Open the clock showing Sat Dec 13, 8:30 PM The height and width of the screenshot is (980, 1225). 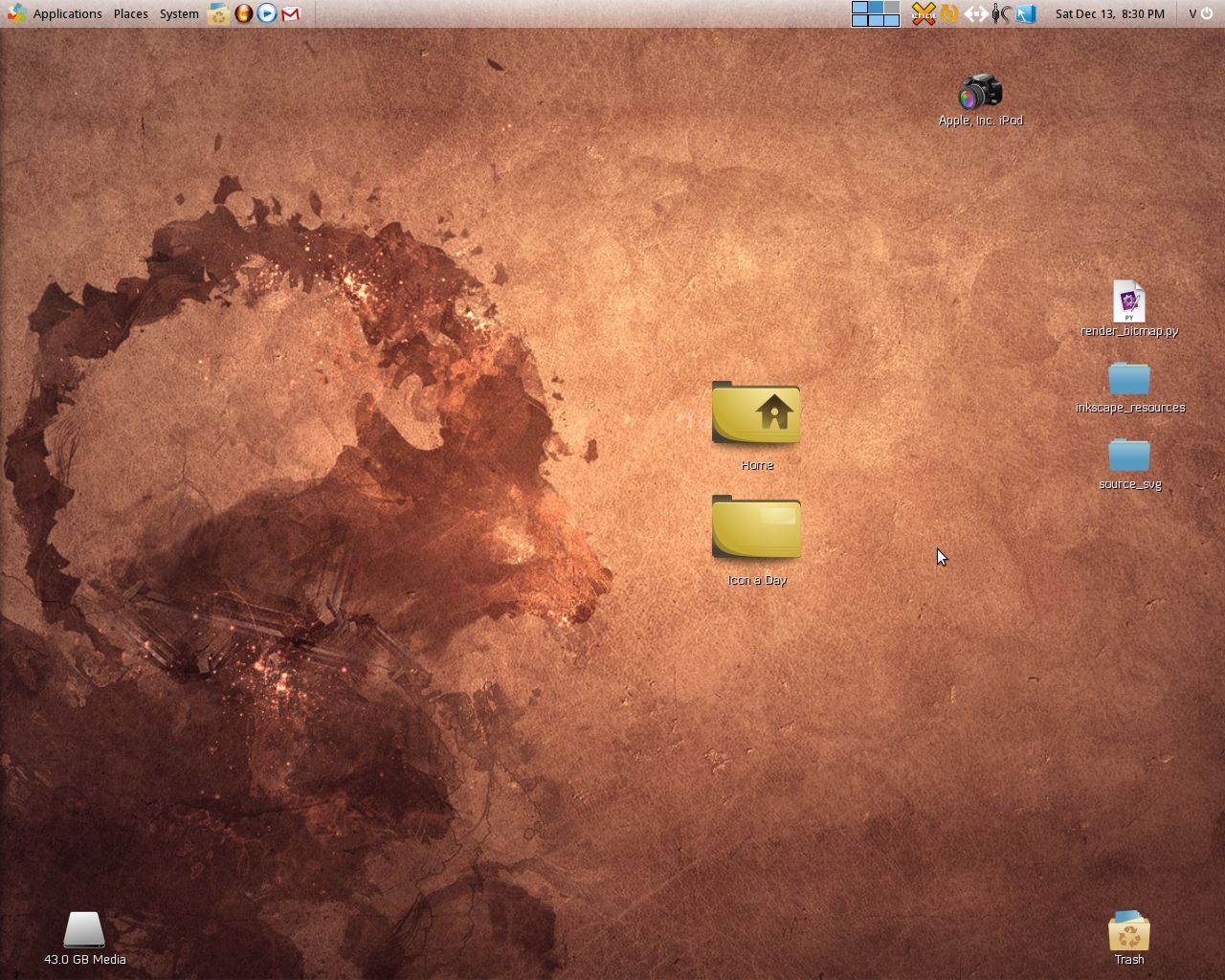coord(1110,13)
